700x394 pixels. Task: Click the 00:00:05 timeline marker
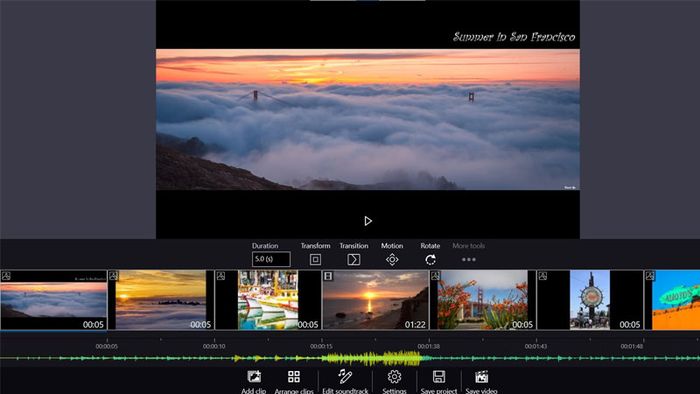click(107, 346)
